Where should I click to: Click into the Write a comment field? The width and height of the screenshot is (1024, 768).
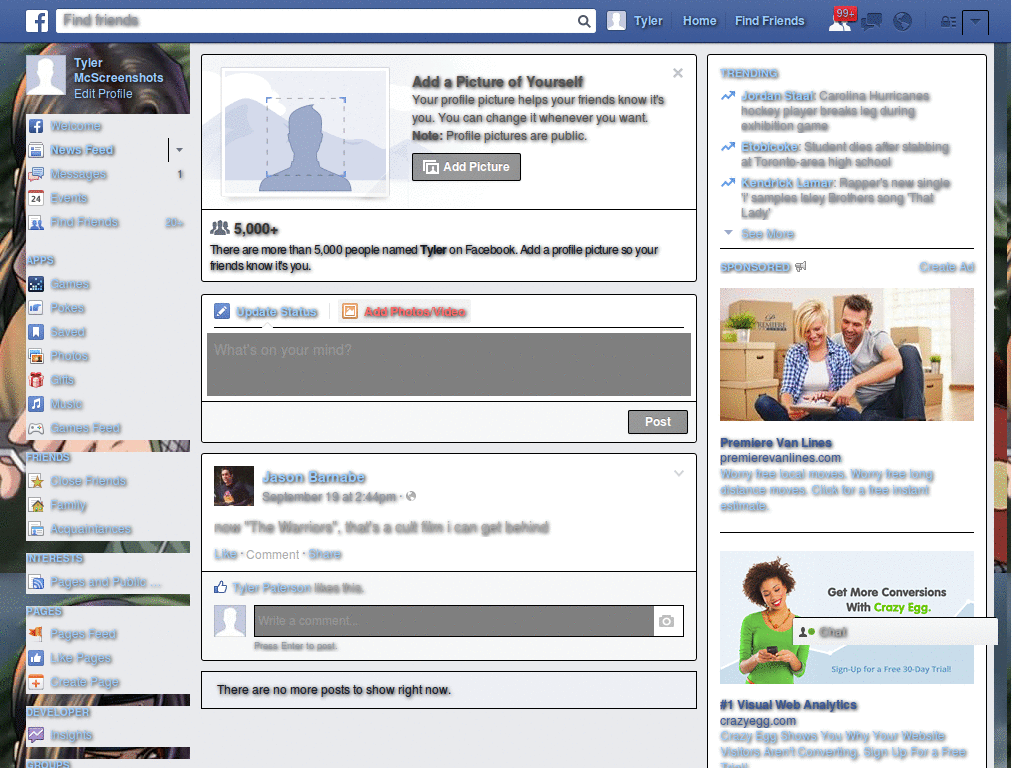coord(454,621)
